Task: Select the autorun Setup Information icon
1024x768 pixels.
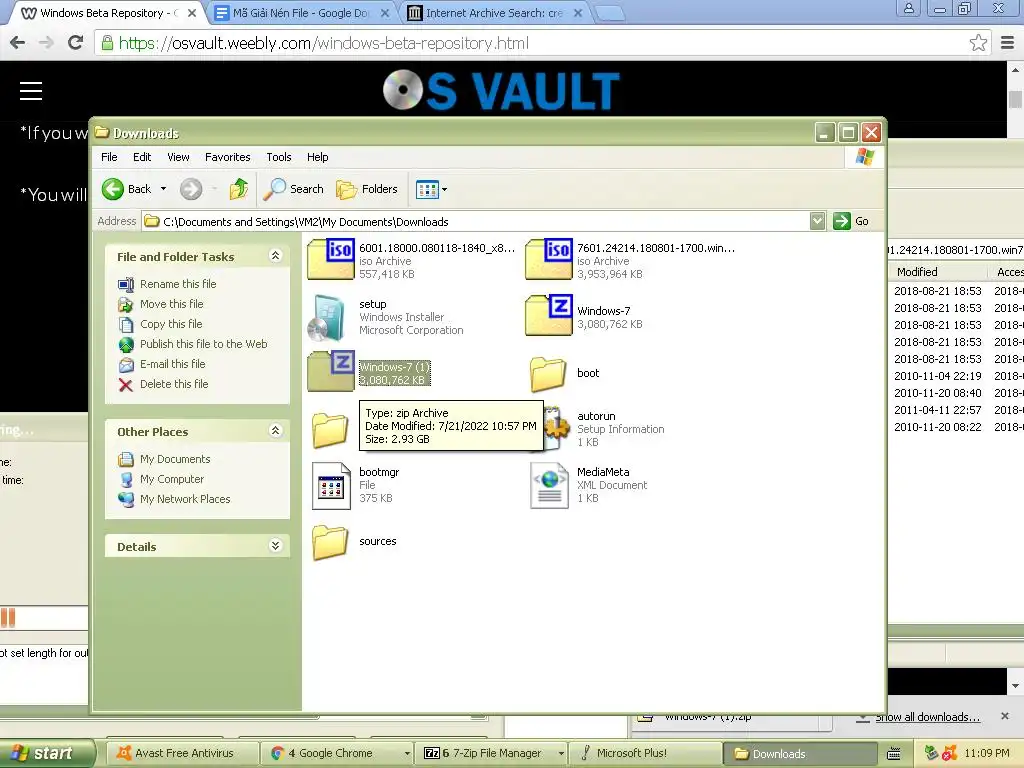Action: [556, 428]
